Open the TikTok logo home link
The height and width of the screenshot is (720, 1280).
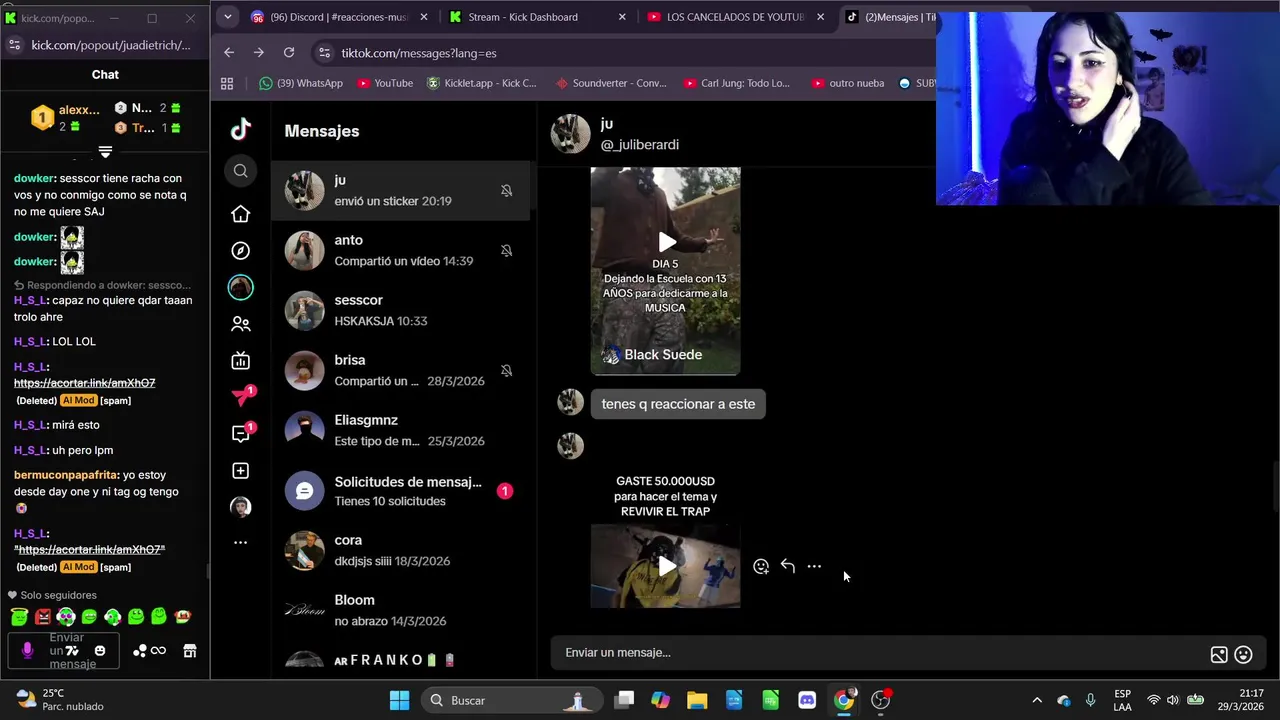click(x=241, y=129)
